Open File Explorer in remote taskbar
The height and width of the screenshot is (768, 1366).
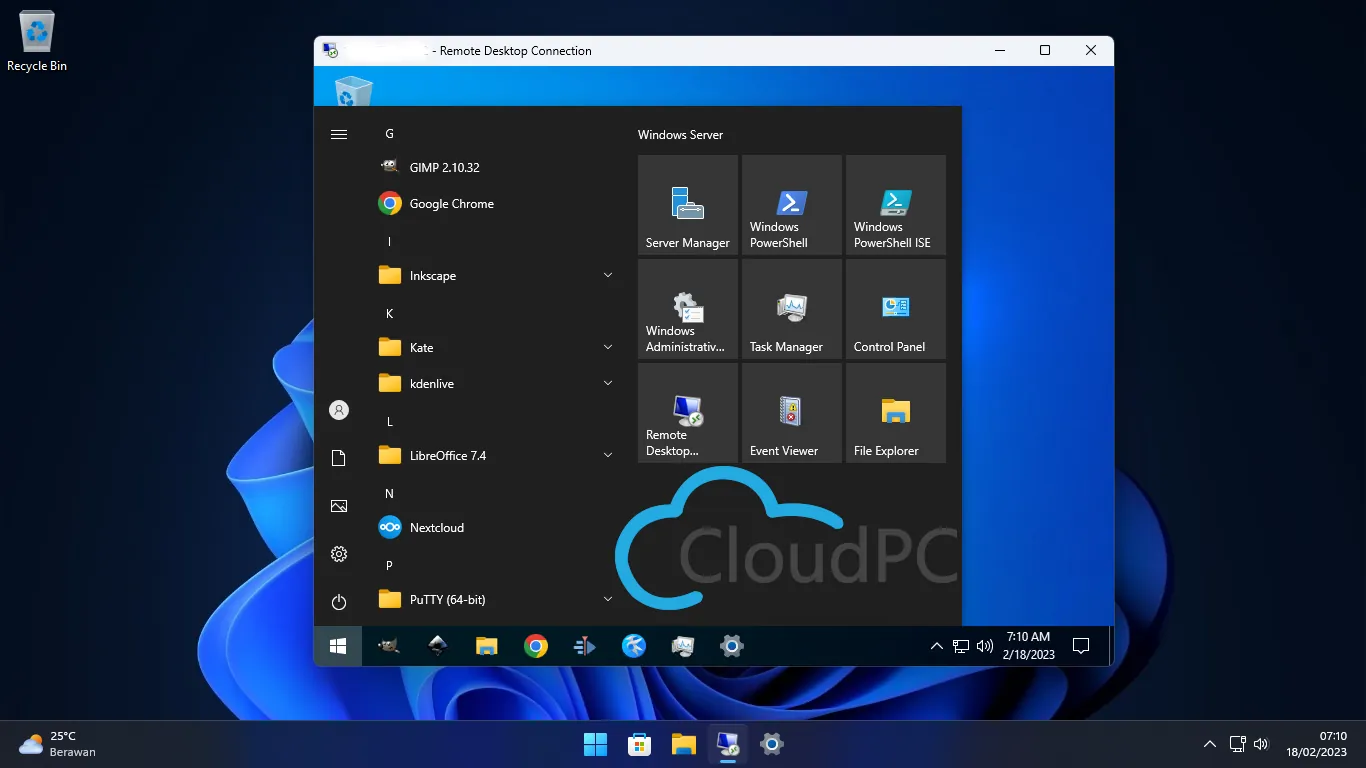(x=486, y=646)
